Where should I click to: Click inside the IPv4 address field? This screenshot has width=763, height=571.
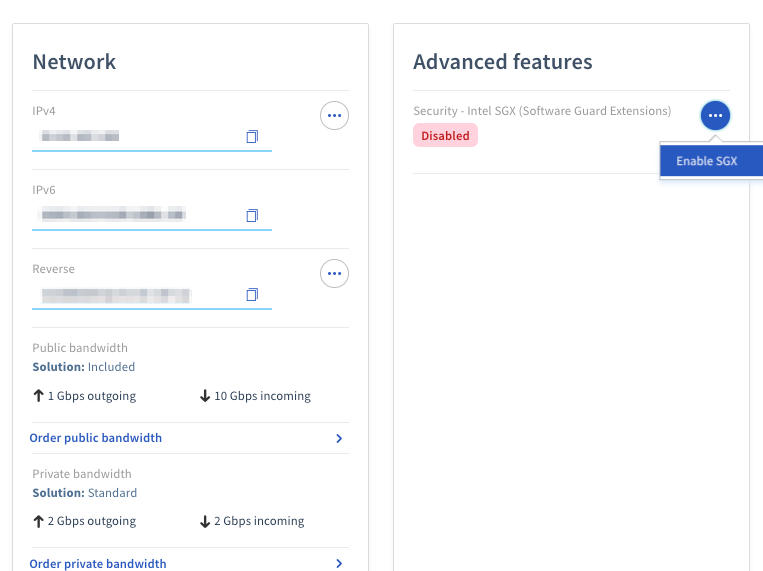click(130, 136)
